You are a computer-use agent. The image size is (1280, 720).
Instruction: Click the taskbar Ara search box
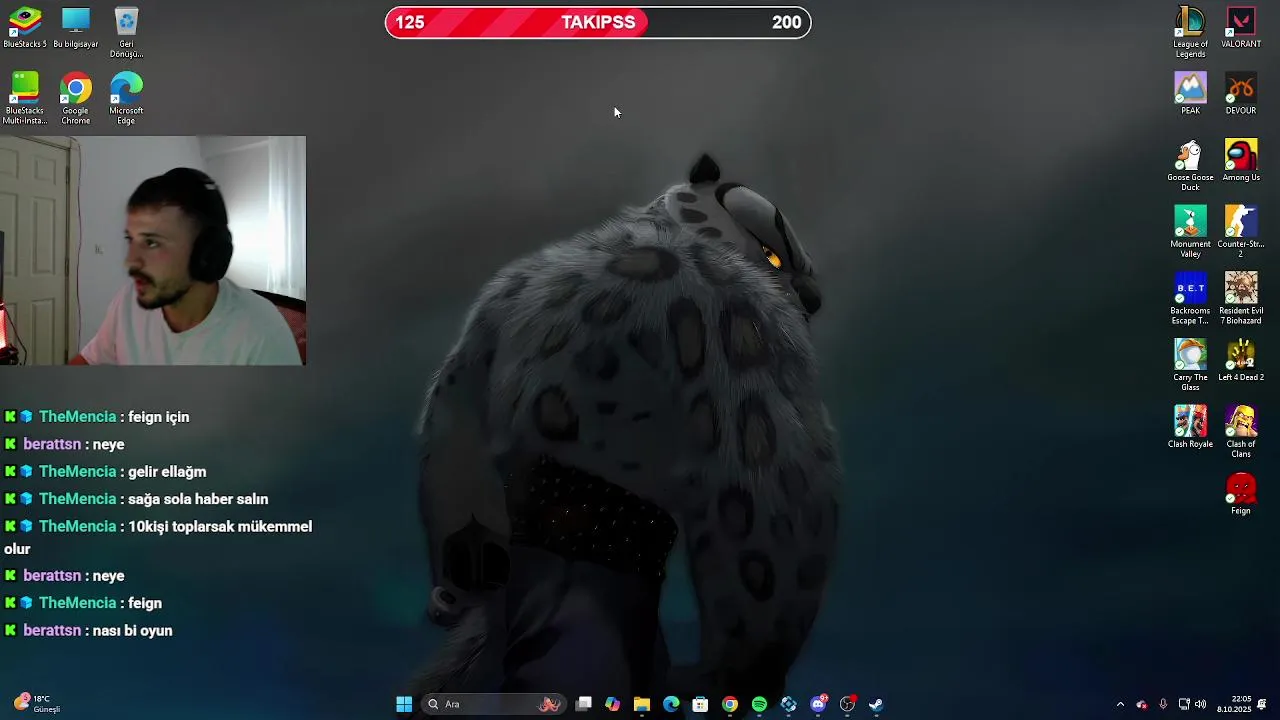[x=494, y=704]
